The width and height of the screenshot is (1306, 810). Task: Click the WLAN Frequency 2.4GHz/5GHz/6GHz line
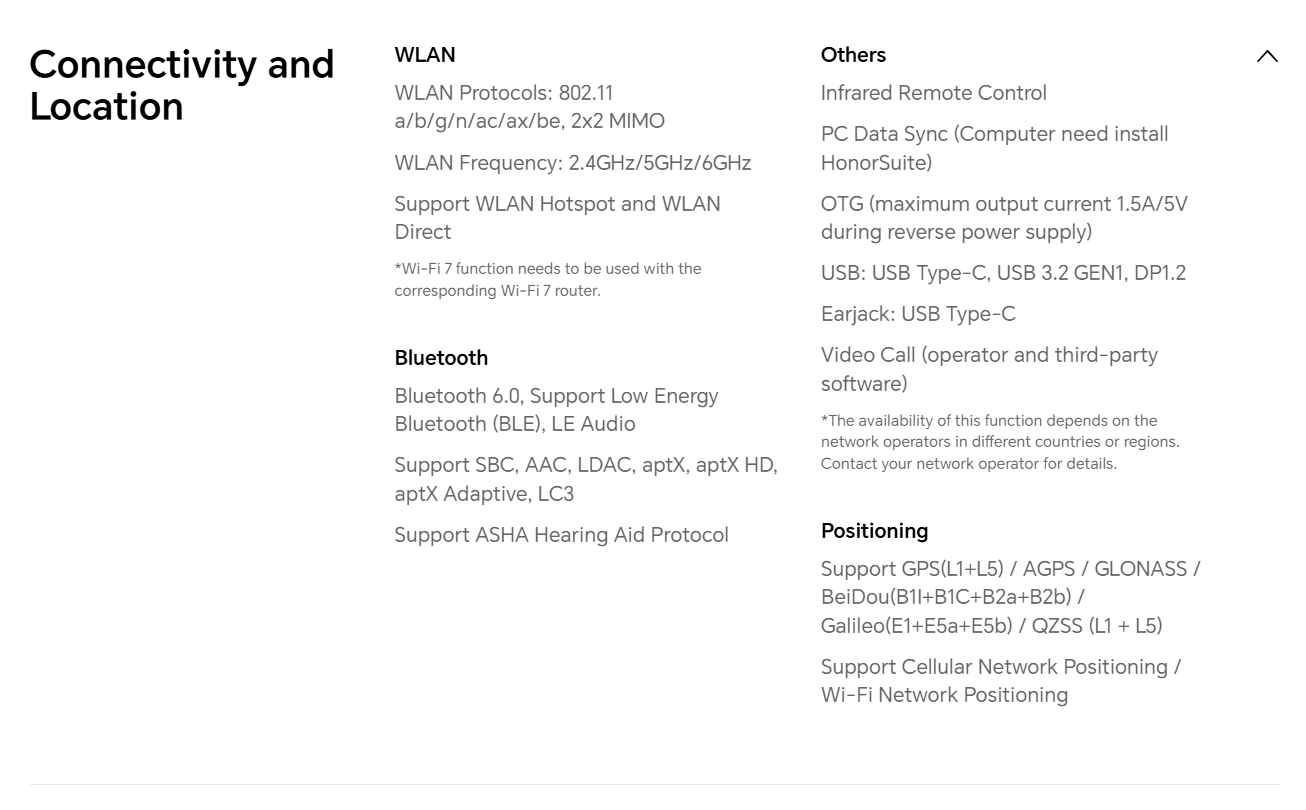572,163
